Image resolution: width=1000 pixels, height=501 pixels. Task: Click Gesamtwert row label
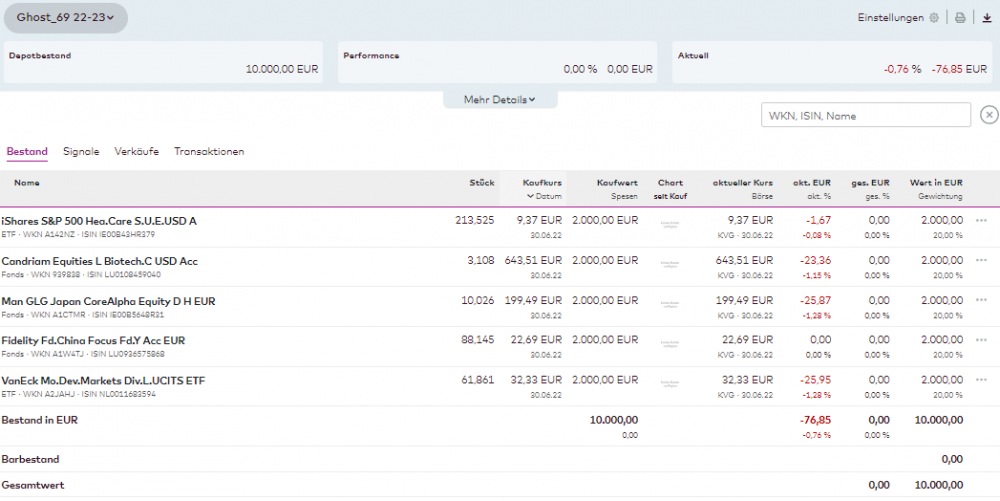33,485
